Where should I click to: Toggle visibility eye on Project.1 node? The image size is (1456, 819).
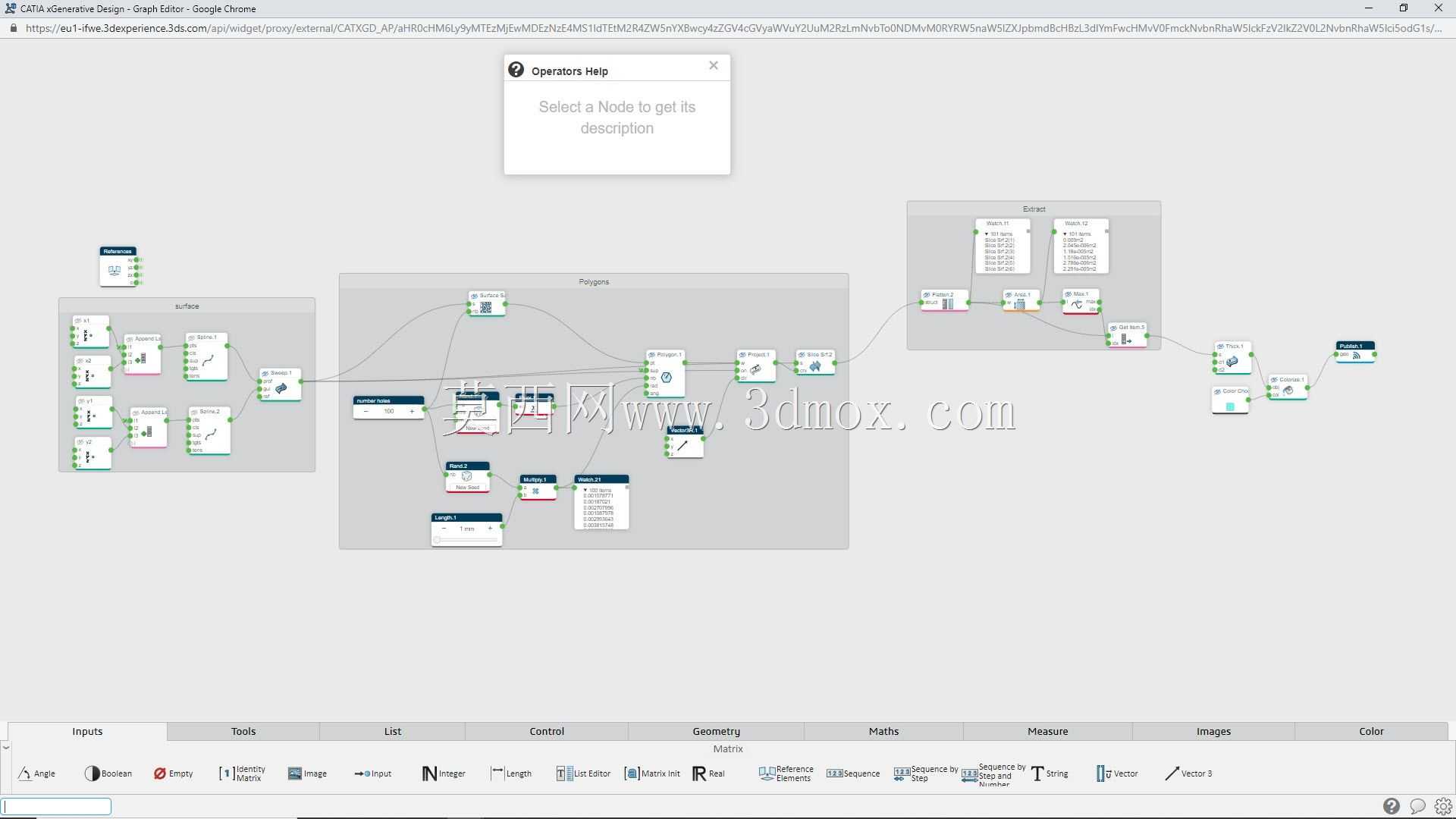pyautogui.click(x=742, y=355)
